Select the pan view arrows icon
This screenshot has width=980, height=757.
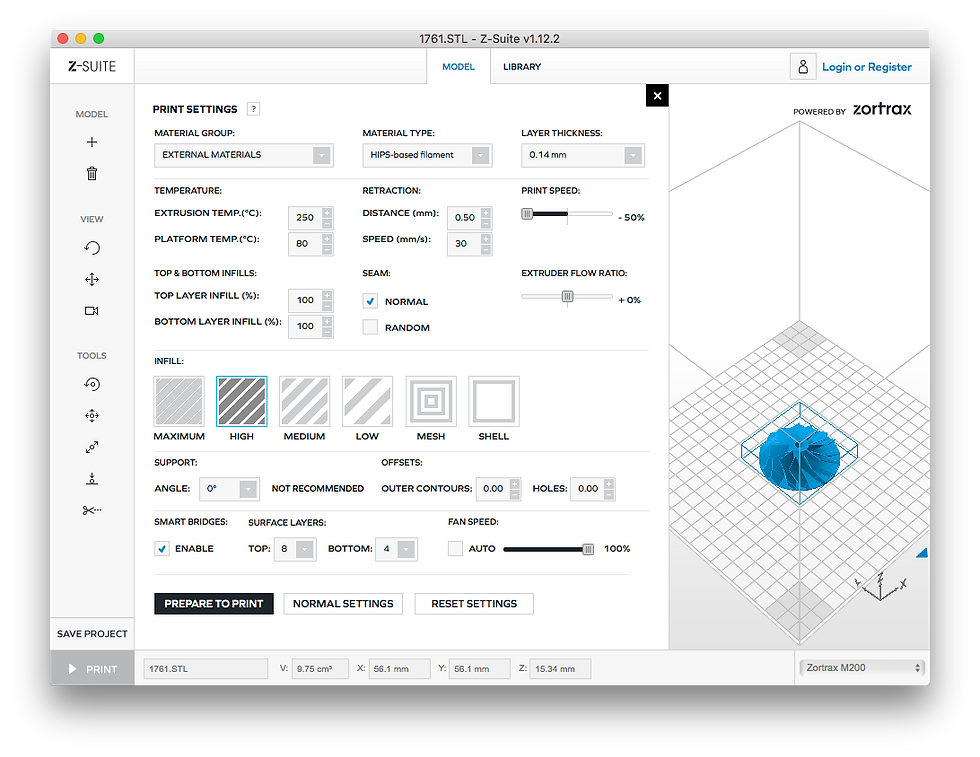(92, 279)
